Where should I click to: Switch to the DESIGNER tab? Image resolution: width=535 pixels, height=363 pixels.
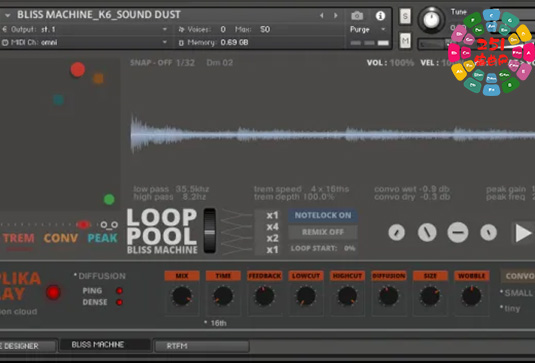pos(28,346)
